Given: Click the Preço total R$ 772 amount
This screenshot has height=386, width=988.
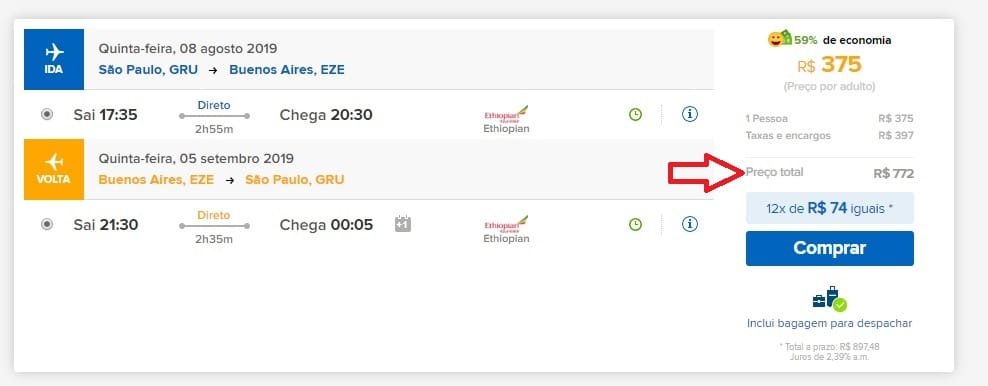Looking at the screenshot, I should point(893,174).
